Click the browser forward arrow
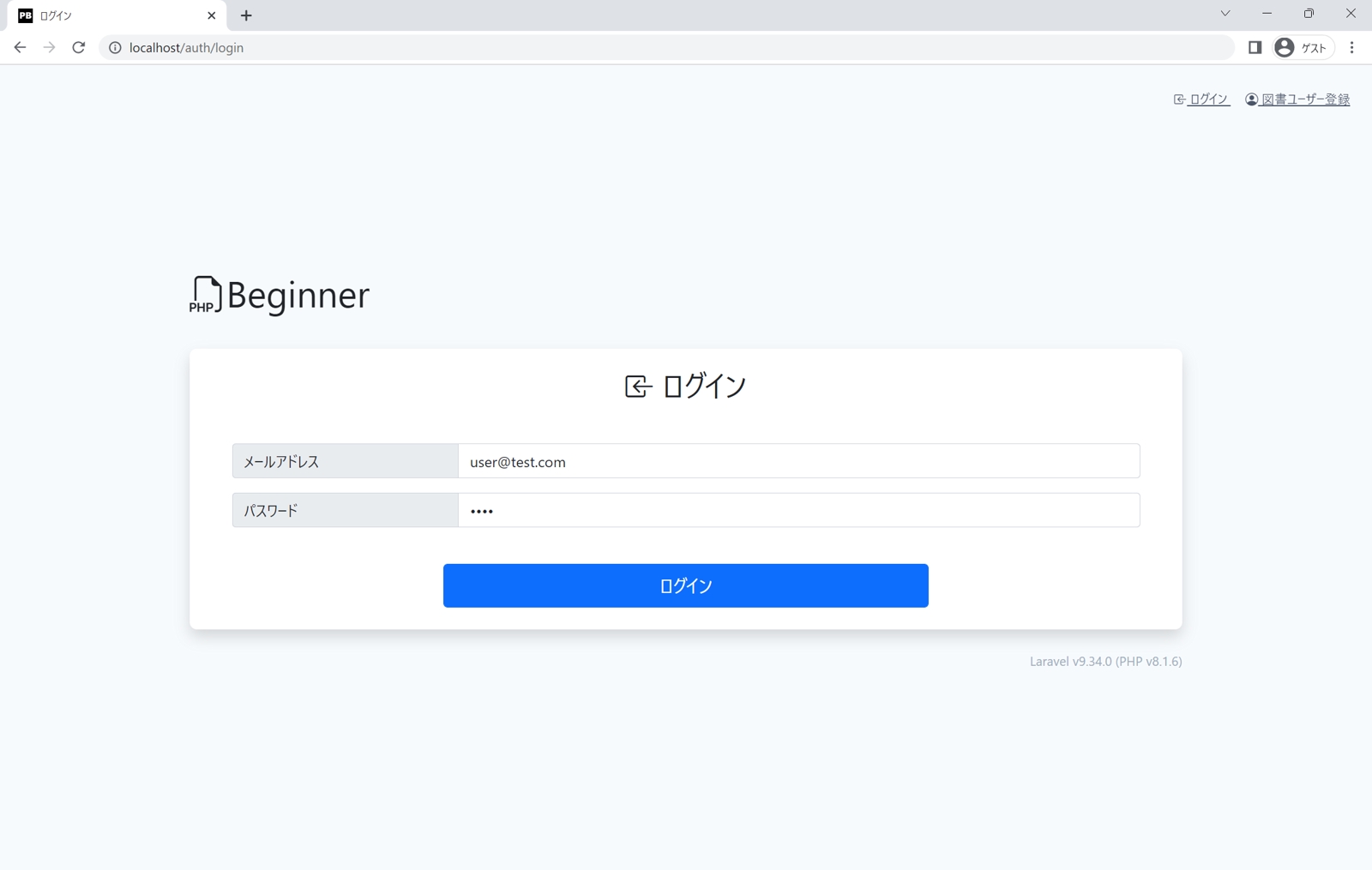Screen dimensions: 1372x870 (x=49, y=48)
